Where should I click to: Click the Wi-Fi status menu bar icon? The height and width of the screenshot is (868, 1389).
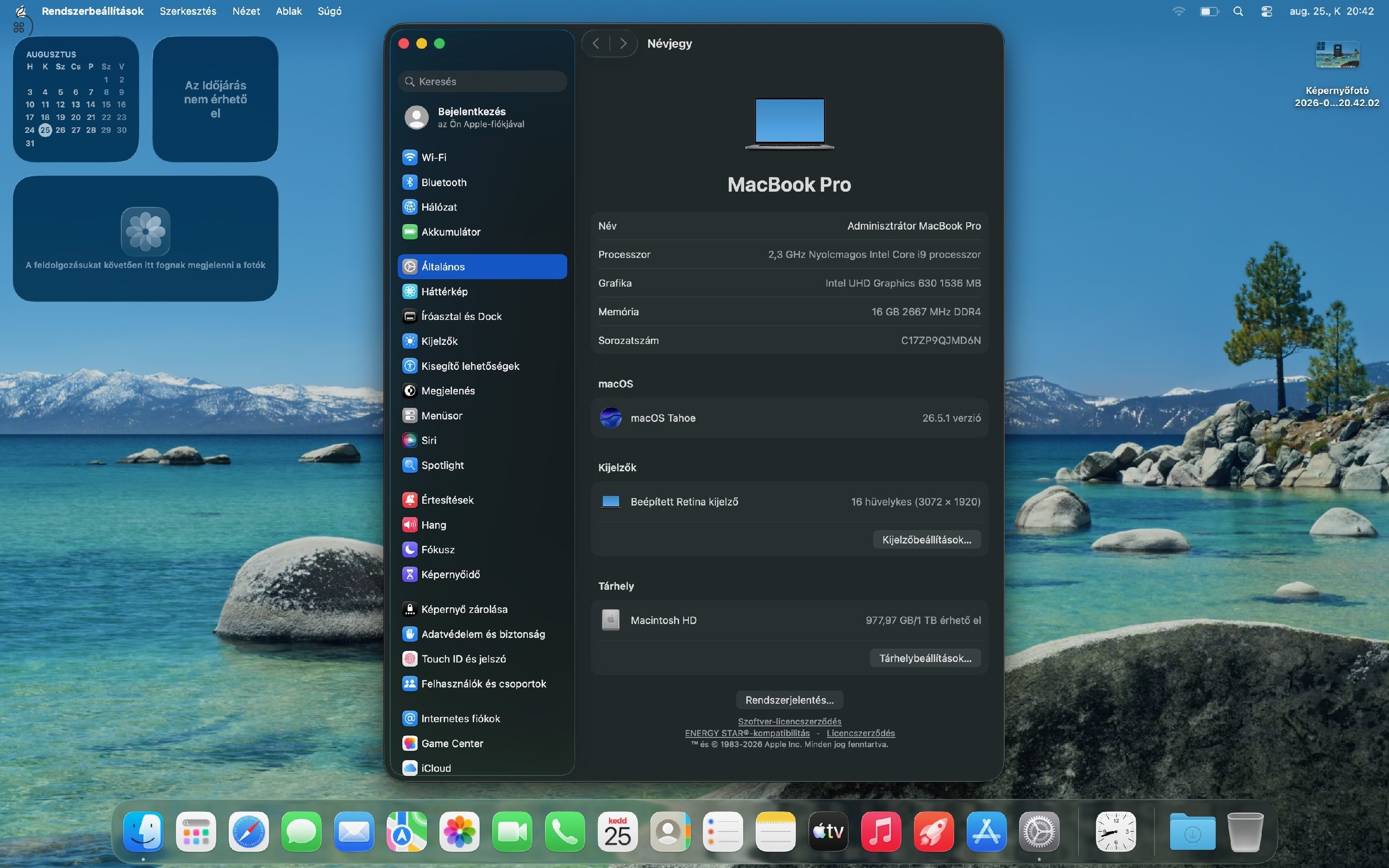[x=1178, y=11]
